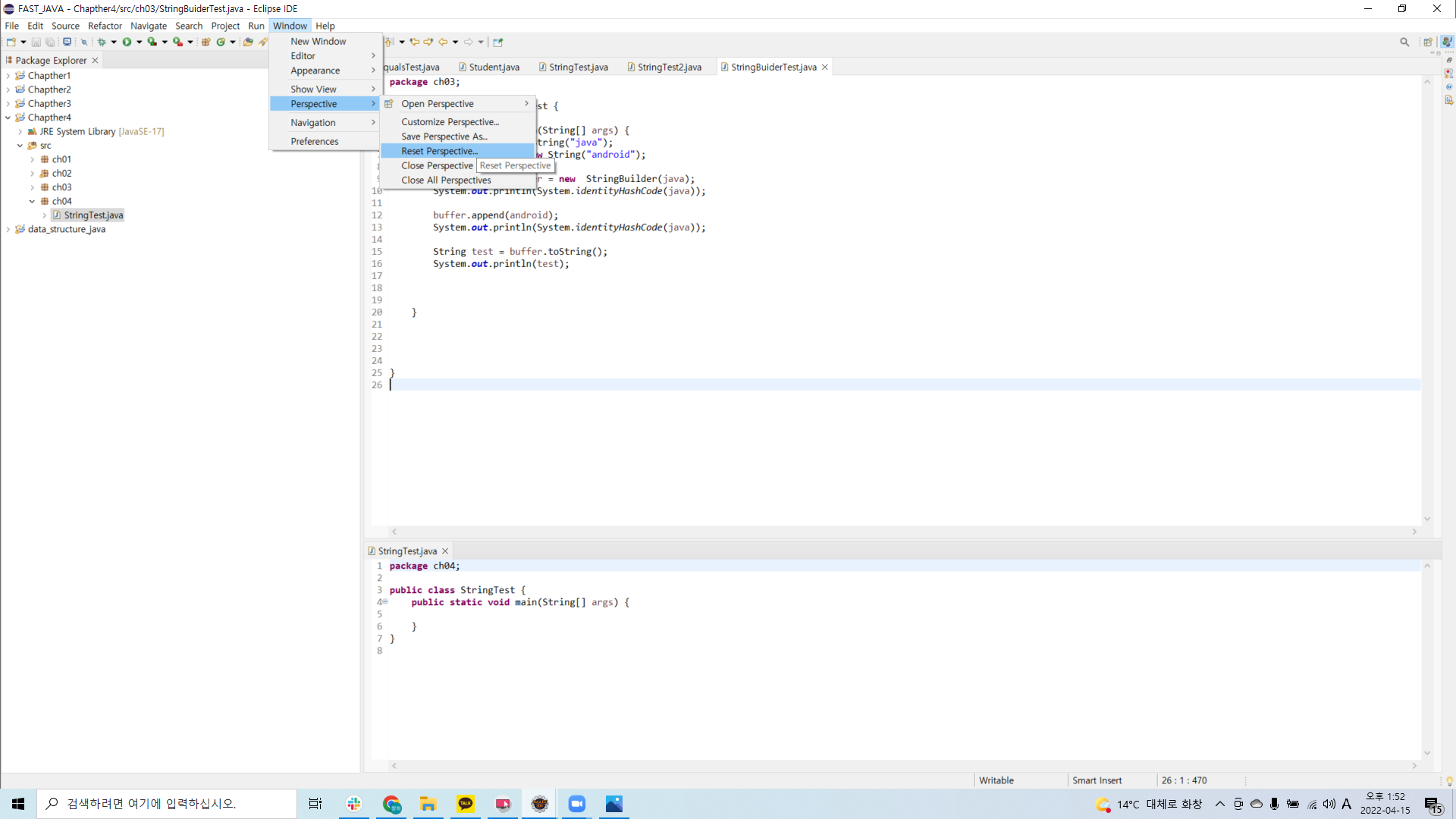This screenshot has width=1456, height=819.
Task: Click the Debug bug icon
Action: click(102, 42)
